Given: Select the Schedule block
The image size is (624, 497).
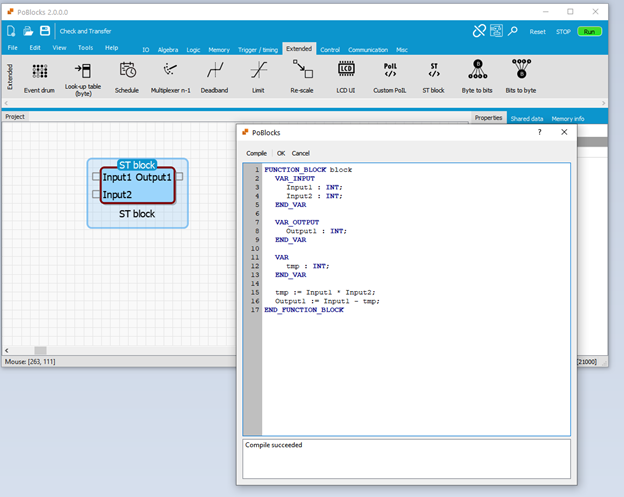Looking at the screenshot, I should (x=127, y=78).
